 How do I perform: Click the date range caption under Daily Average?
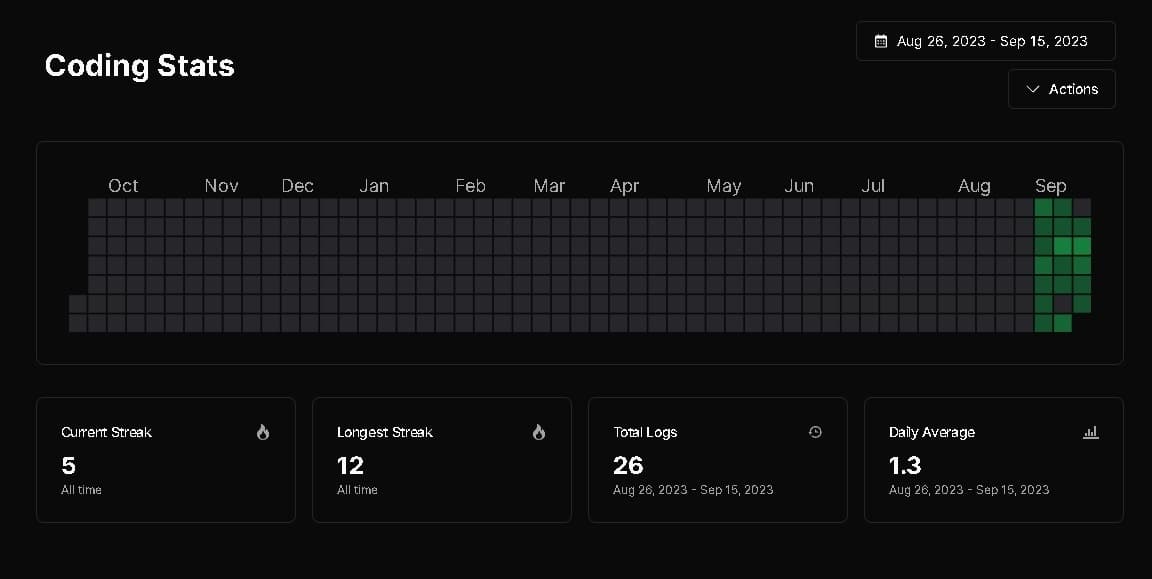pyautogui.click(x=969, y=490)
